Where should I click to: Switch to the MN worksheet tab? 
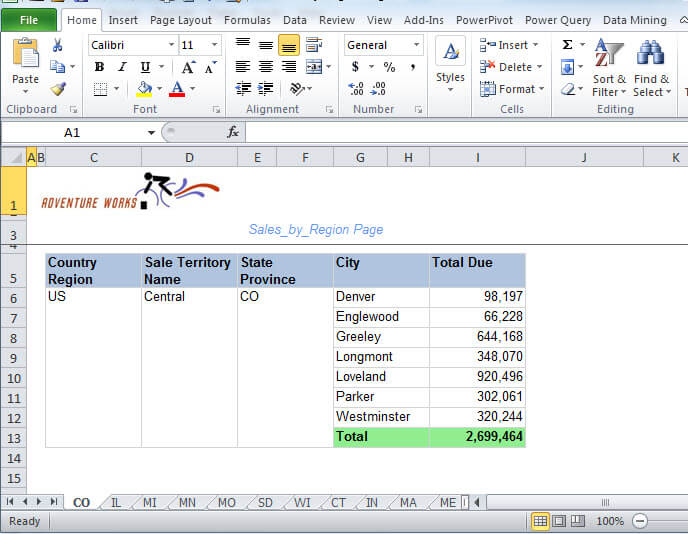pyautogui.click(x=187, y=502)
